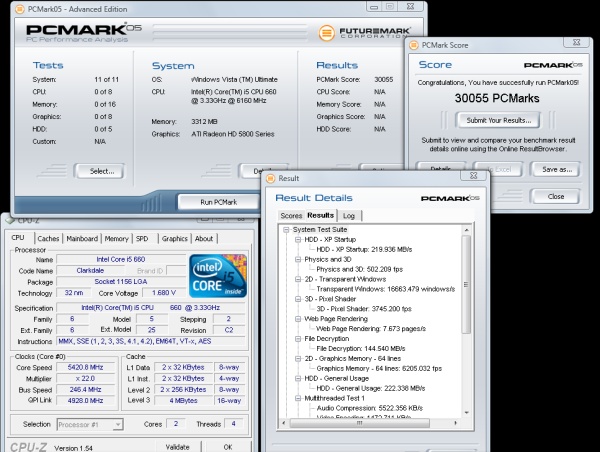Select the 3D - Pixel Shader: 3745.200 fps row
The image size is (600, 452).
click(364, 309)
